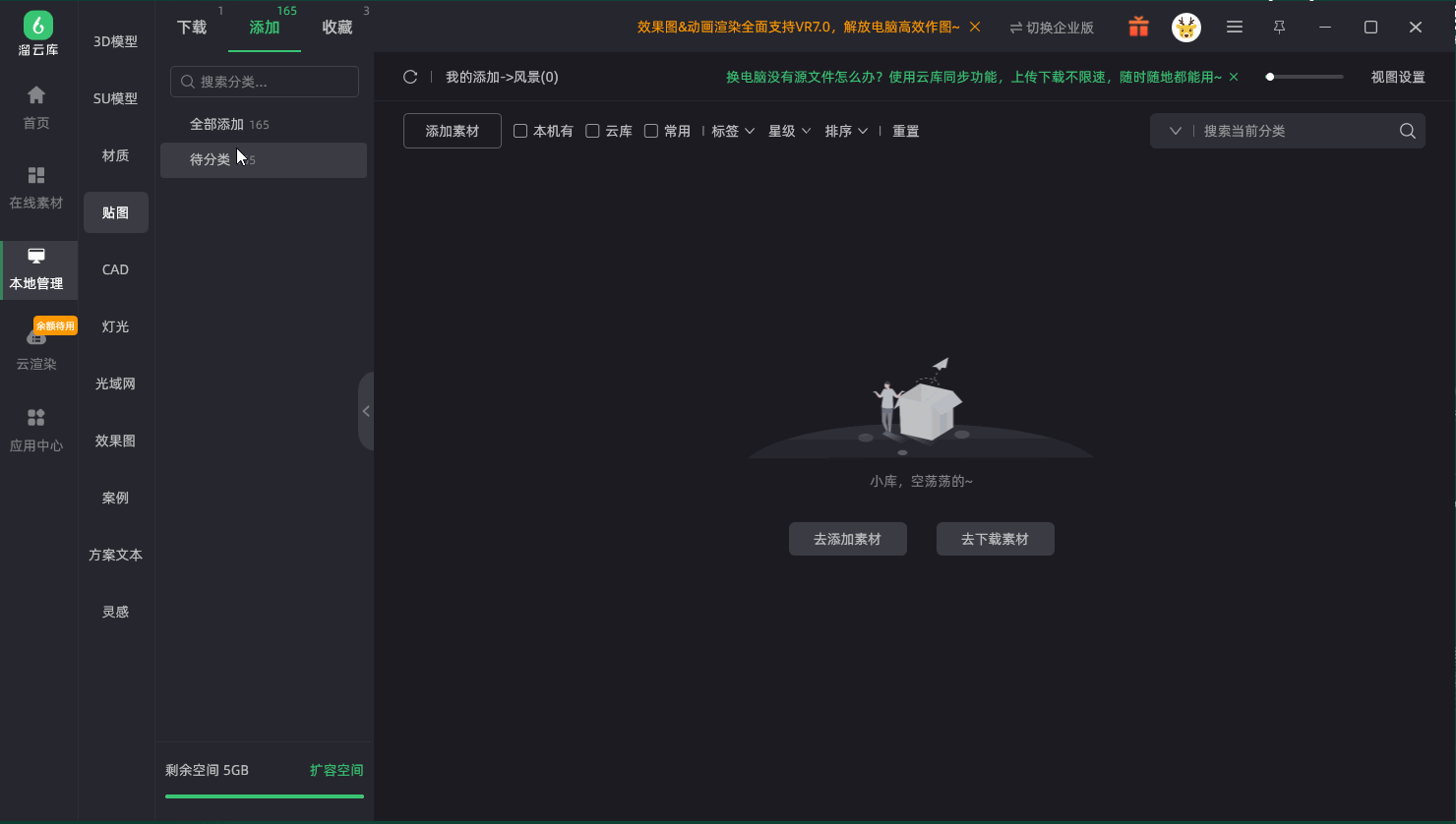The height and width of the screenshot is (824, 1456).
Task: Click 切换企业版 switch edition
Action: point(1052,28)
